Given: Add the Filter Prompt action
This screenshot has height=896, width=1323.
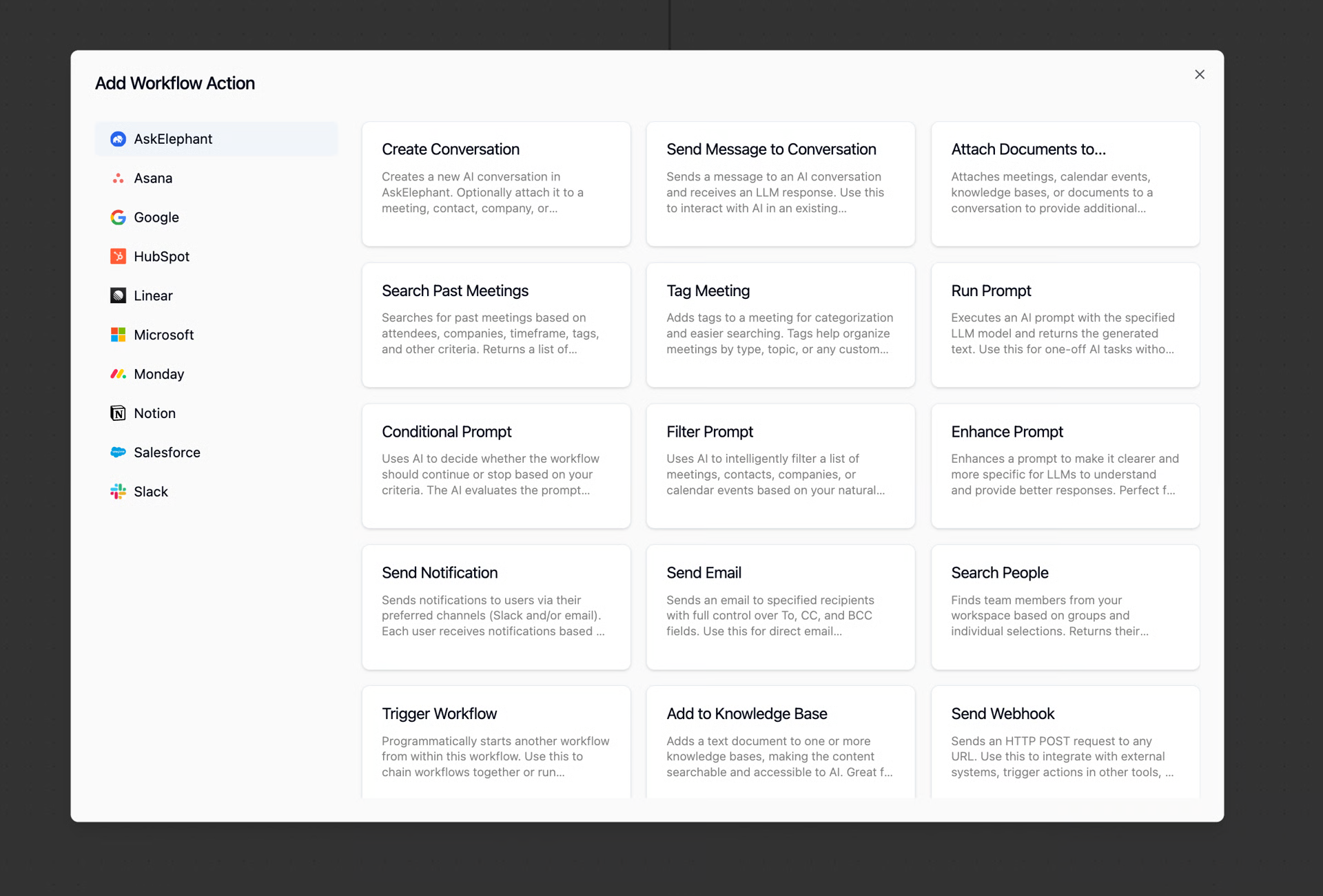Looking at the screenshot, I should point(781,466).
